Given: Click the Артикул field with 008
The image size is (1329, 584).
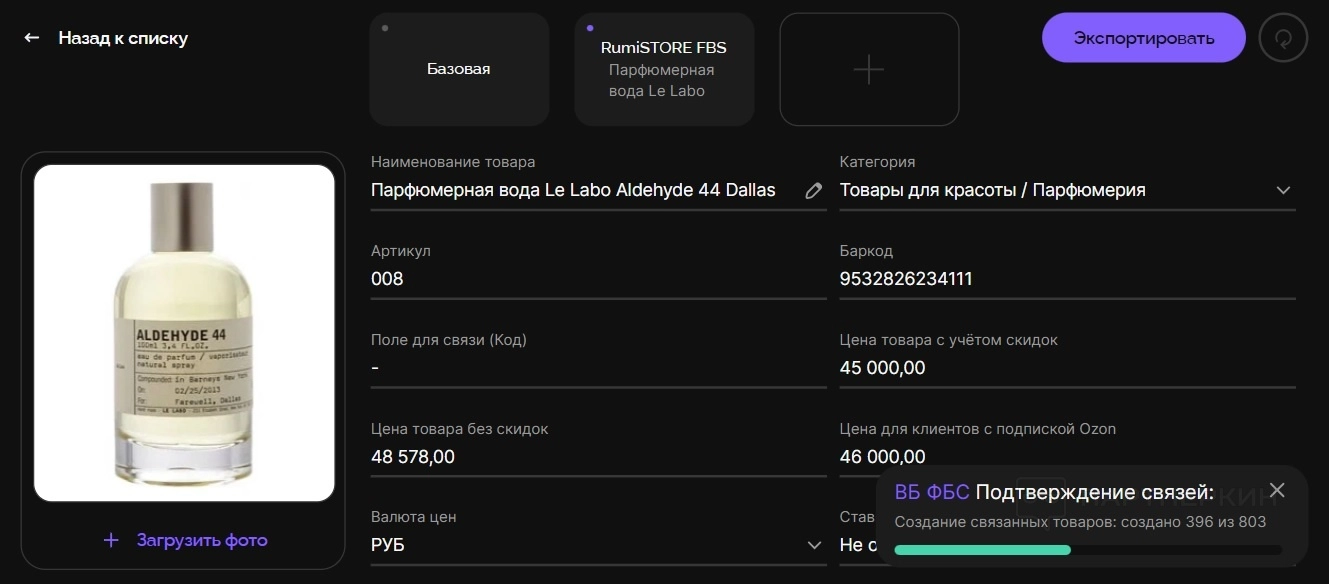Looking at the screenshot, I should (x=597, y=279).
